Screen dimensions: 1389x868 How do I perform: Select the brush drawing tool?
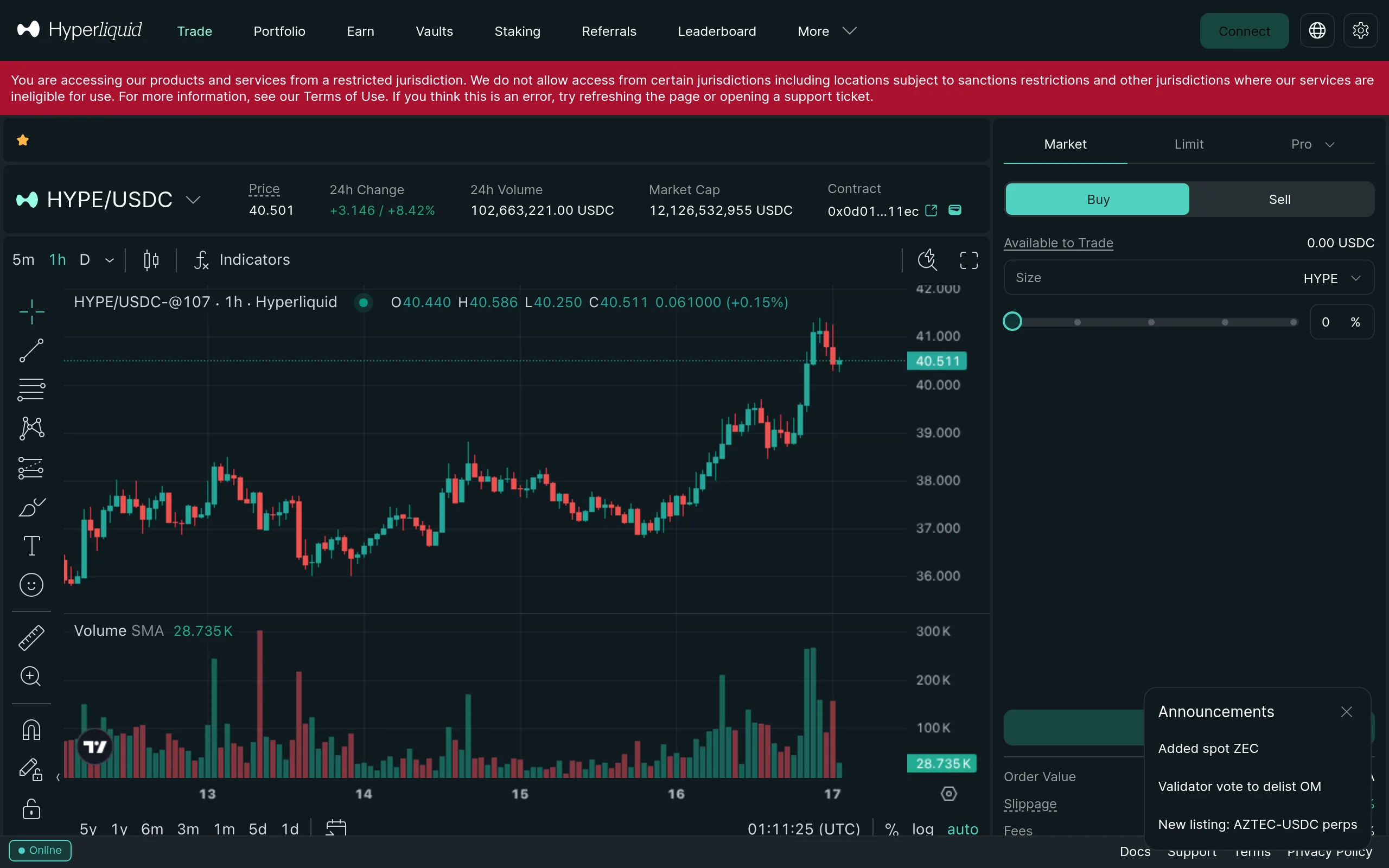[31, 507]
